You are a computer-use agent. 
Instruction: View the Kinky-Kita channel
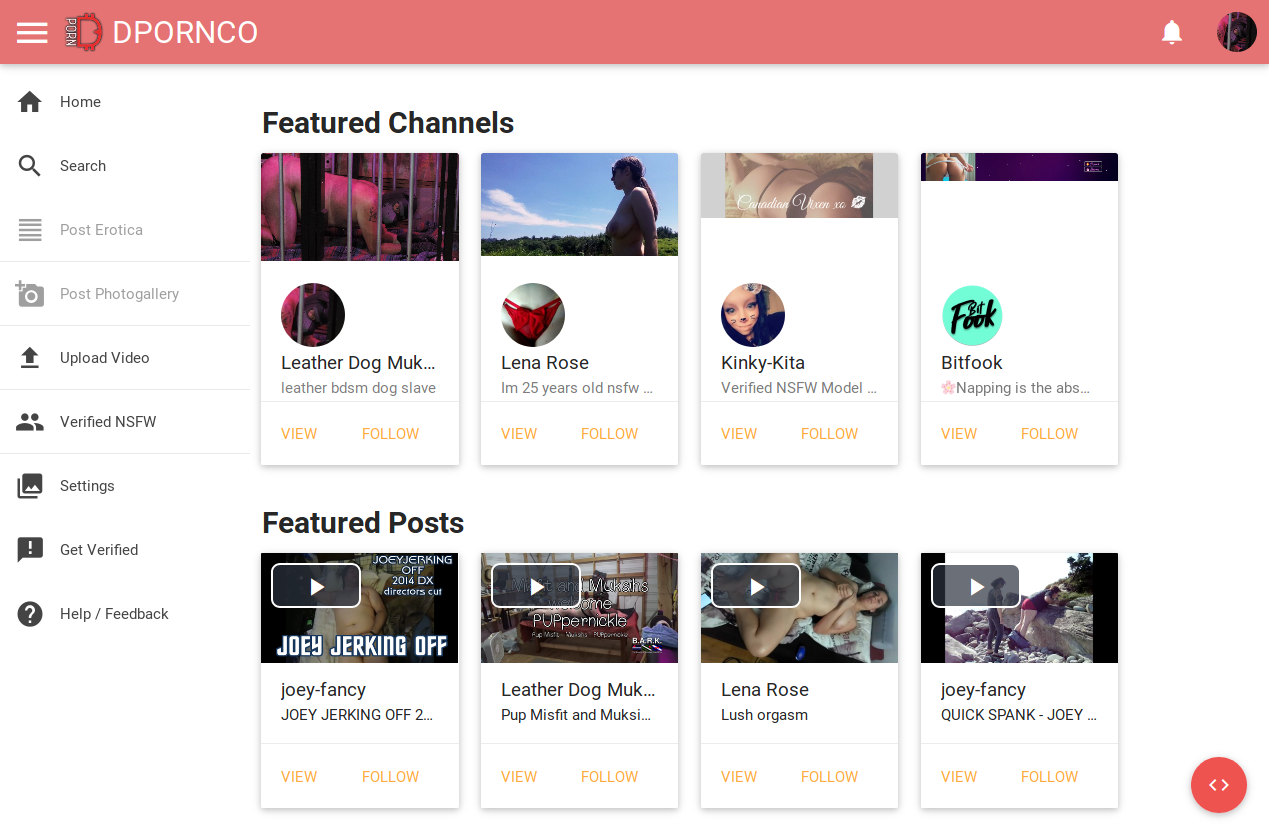pyautogui.click(x=739, y=434)
